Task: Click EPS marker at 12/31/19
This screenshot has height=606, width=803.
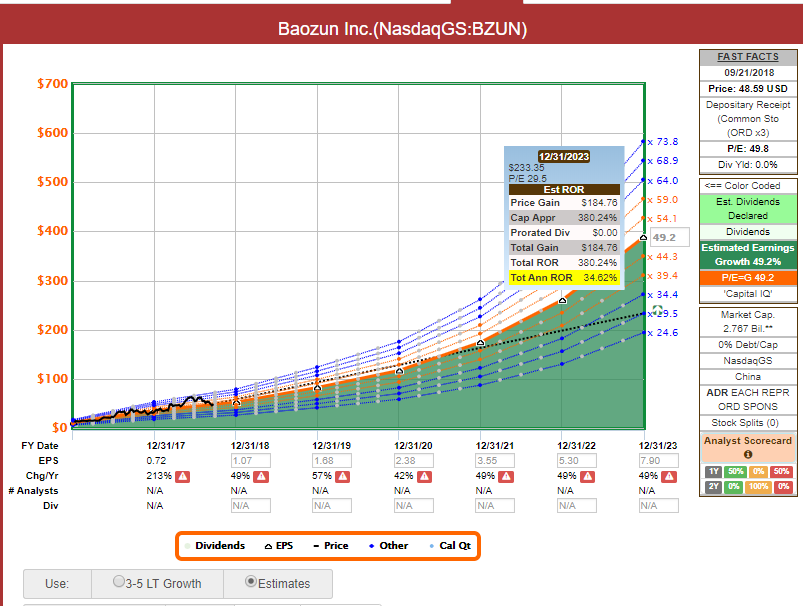Action: (318, 388)
